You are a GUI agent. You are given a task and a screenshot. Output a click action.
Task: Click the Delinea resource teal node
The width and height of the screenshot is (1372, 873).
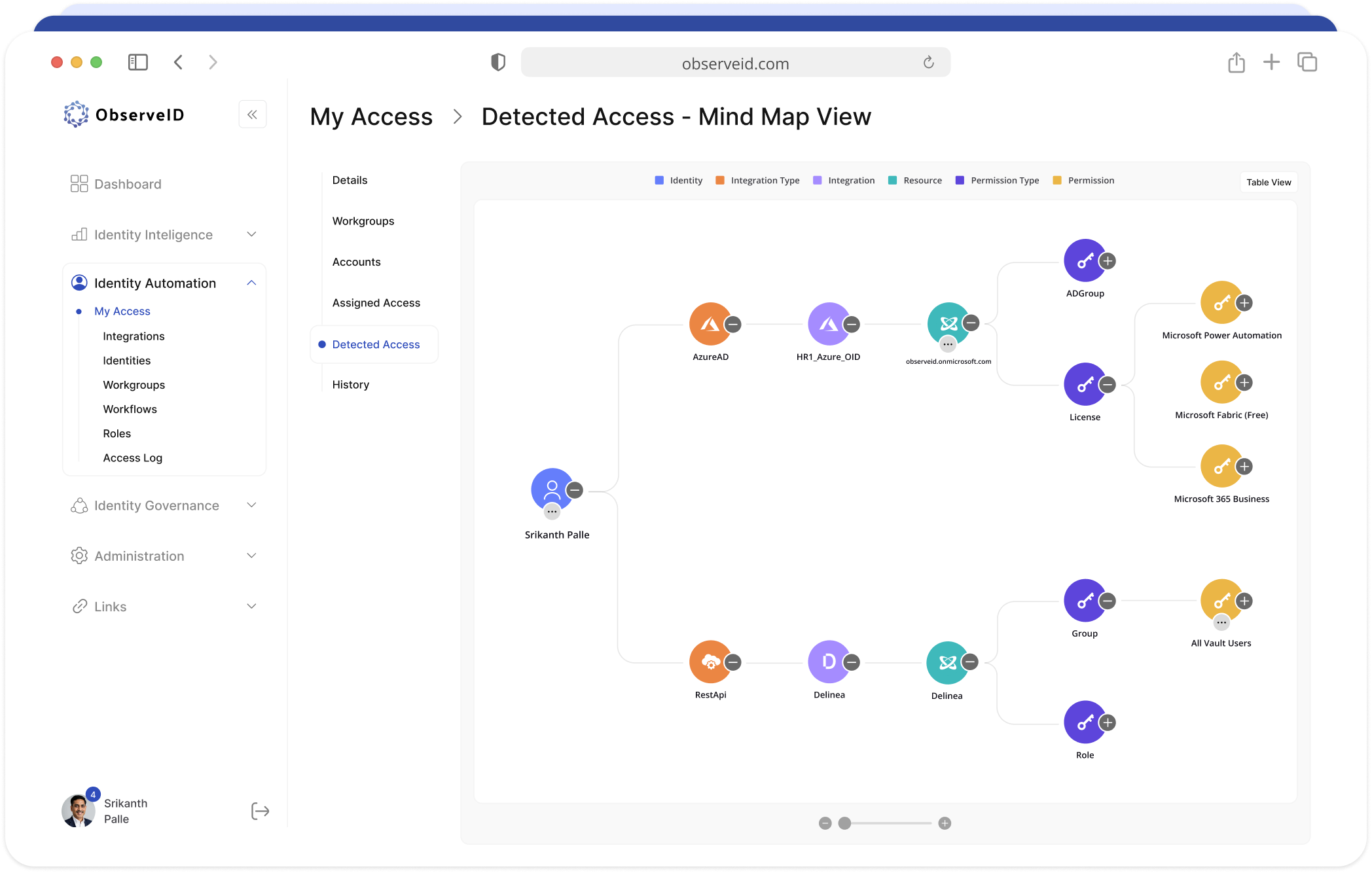click(947, 662)
